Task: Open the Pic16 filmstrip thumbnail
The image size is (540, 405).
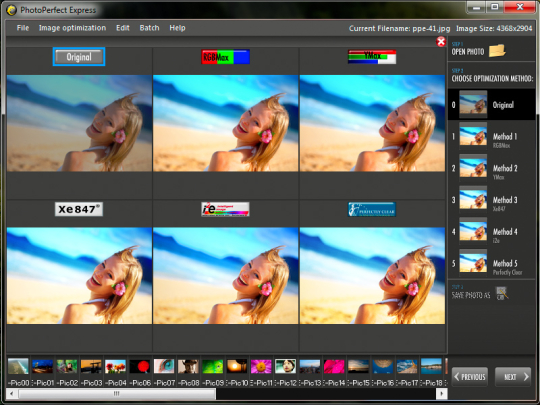Action: pos(383,366)
